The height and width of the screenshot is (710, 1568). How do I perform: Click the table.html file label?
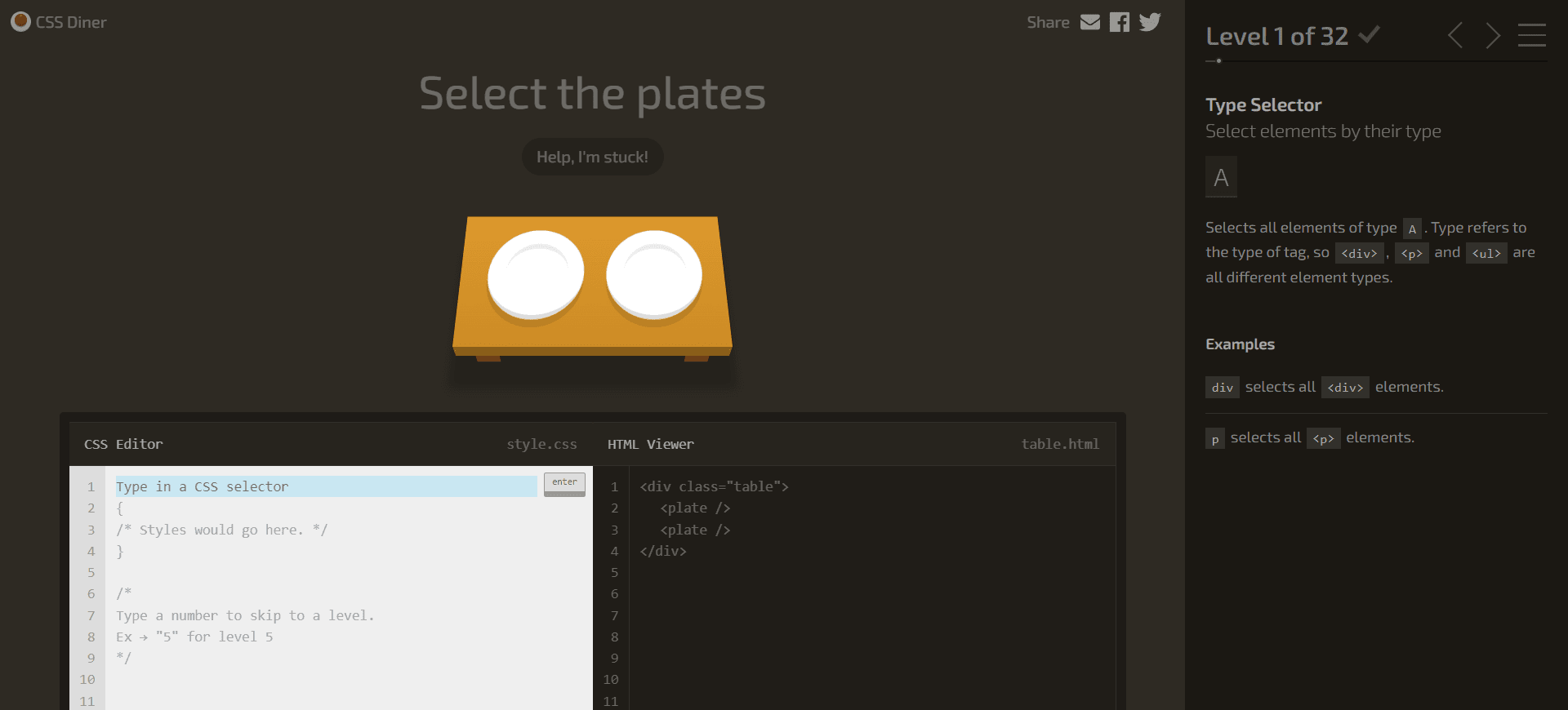(1060, 444)
